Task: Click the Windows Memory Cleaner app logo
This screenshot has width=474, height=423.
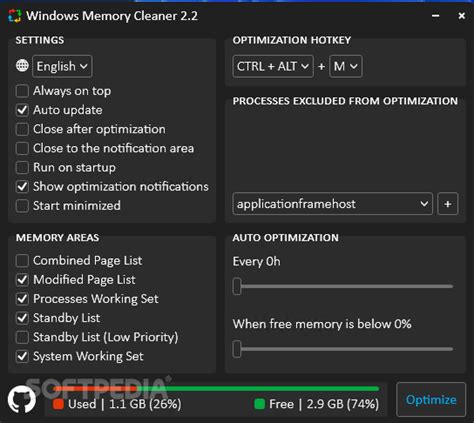Action: (x=15, y=16)
